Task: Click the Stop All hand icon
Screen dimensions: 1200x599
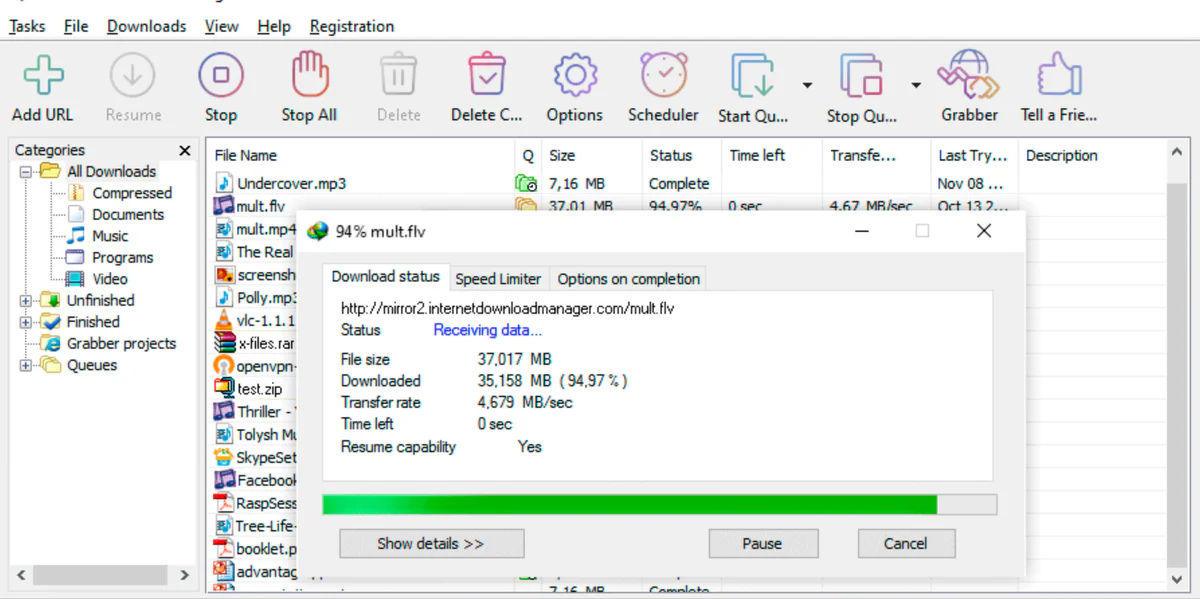Action: 309,76
